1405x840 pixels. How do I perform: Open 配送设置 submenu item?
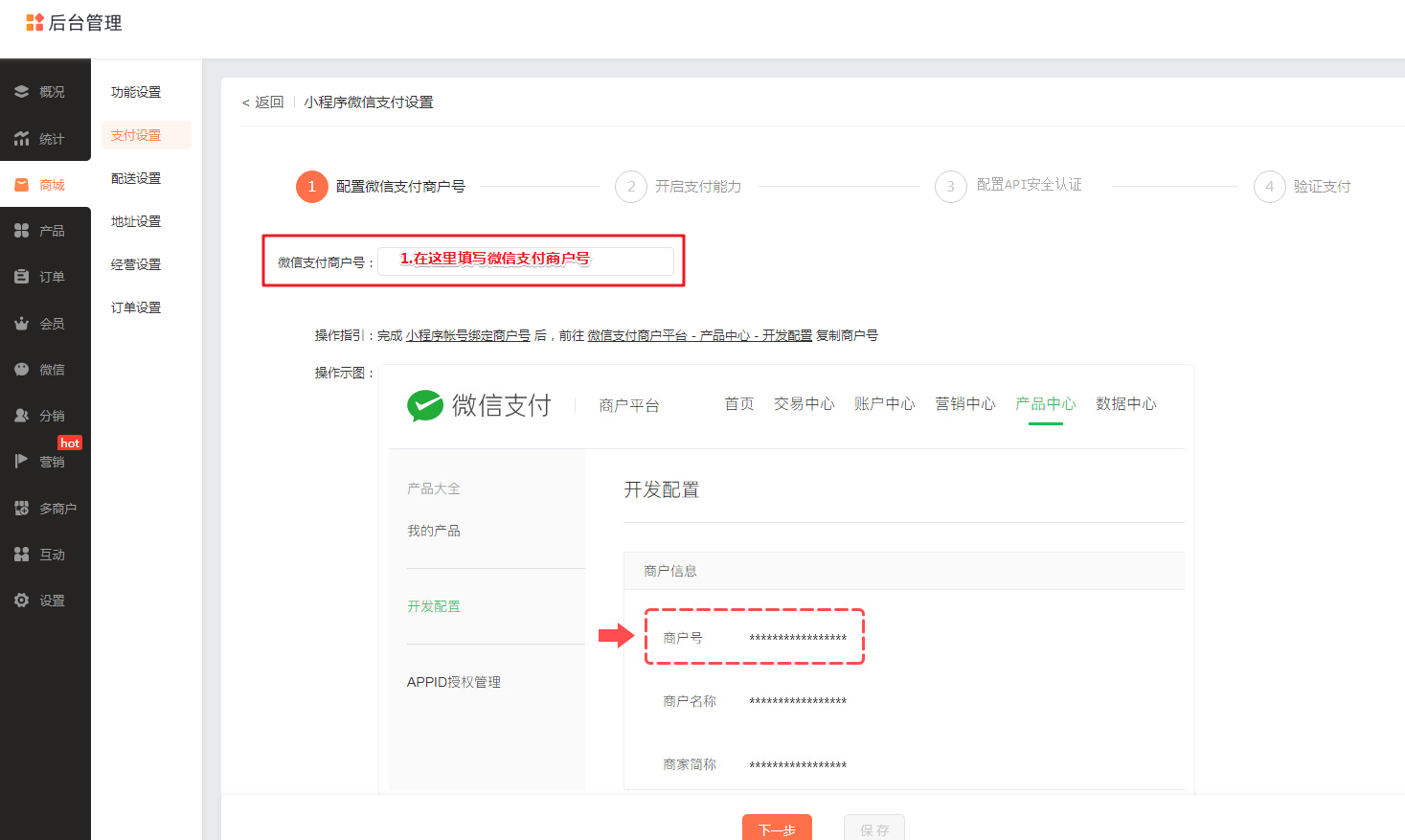pyautogui.click(x=136, y=178)
